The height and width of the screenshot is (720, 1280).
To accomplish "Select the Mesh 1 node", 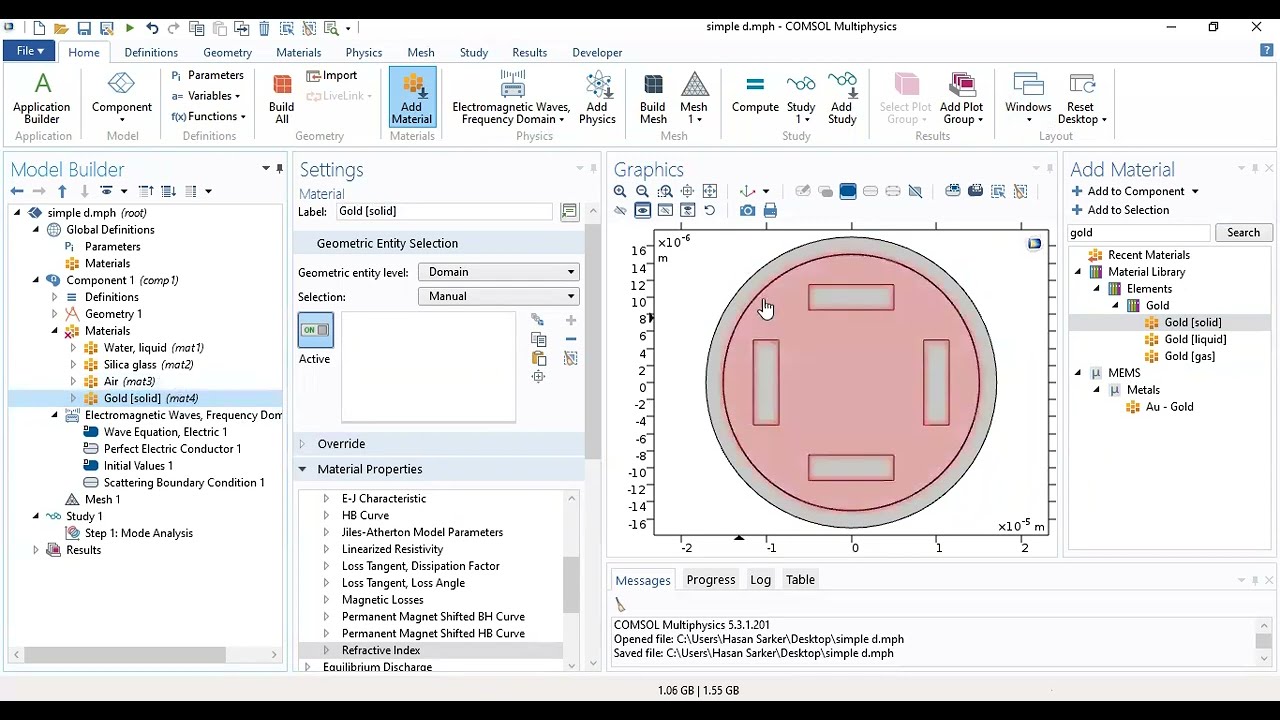I will point(102,500).
